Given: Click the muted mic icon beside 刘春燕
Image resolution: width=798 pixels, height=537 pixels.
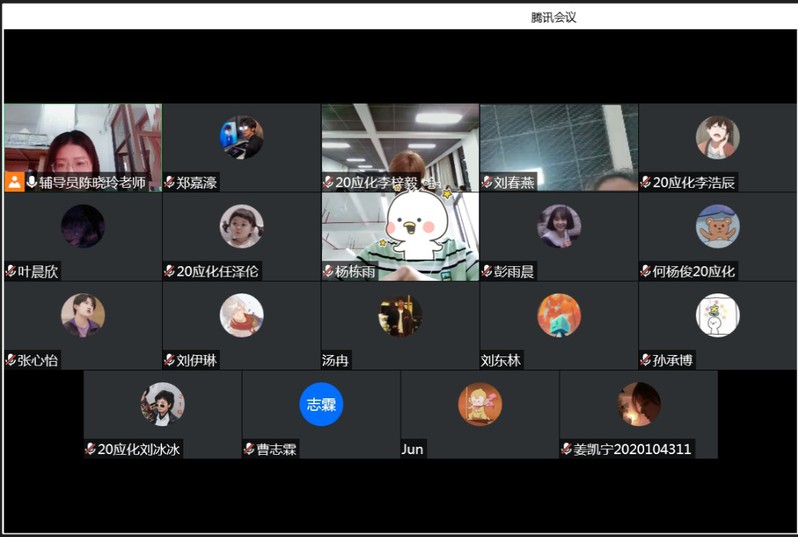Looking at the screenshot, I should pyautogui.click(x=487, y=183).
